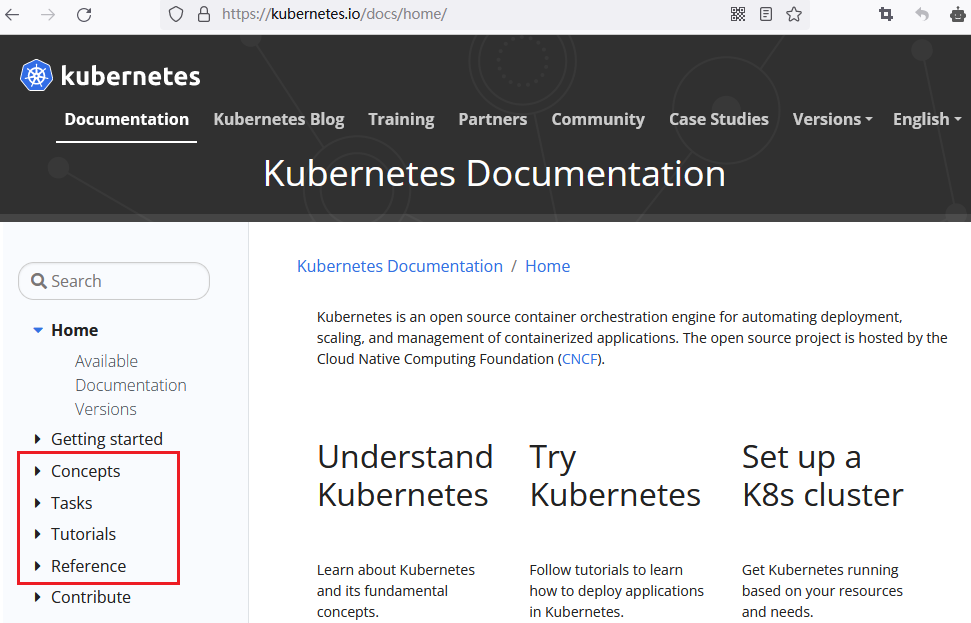Click the Kubernetes Documentation page title
The width and height of the screenshot is (971, 623).
pos(494,173)
